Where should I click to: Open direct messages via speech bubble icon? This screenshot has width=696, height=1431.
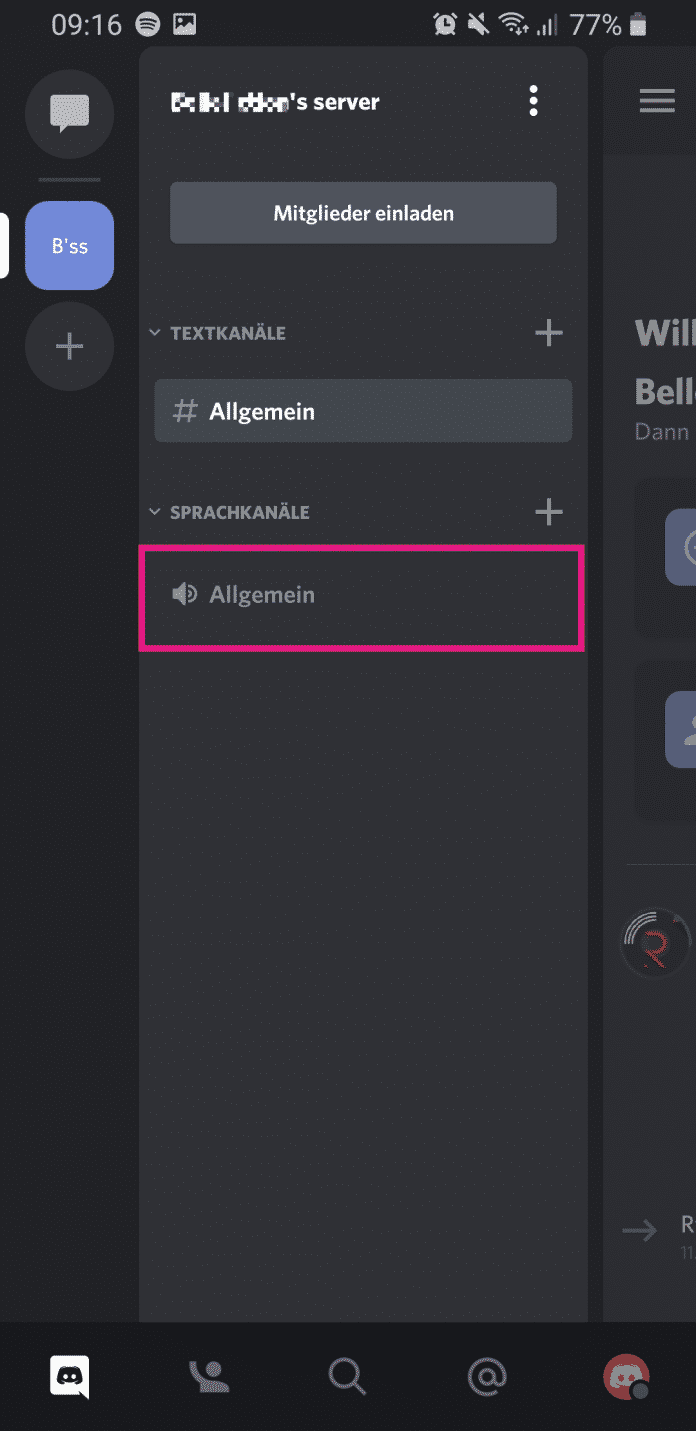coord(69,113)
